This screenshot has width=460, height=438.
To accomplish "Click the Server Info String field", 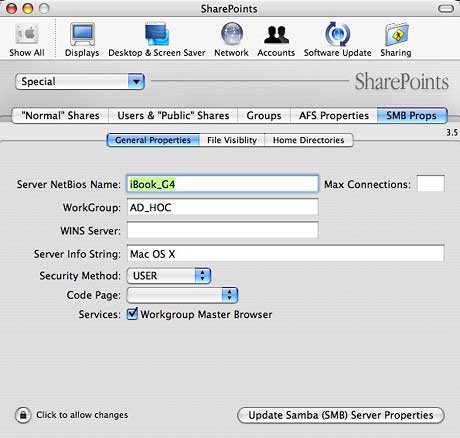I will pyautogui.click(x=285, y=254).
